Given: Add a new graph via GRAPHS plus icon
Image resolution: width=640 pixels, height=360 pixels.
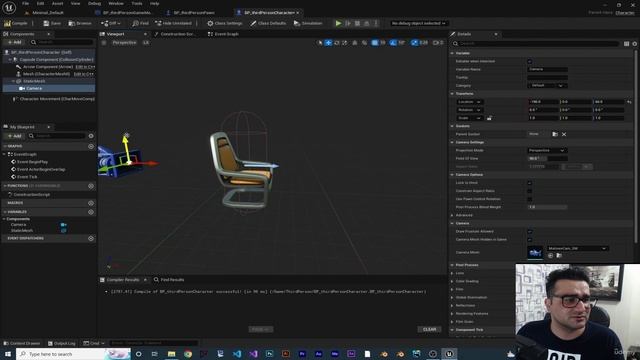Looking at the screenshot, I should [91, 146].
